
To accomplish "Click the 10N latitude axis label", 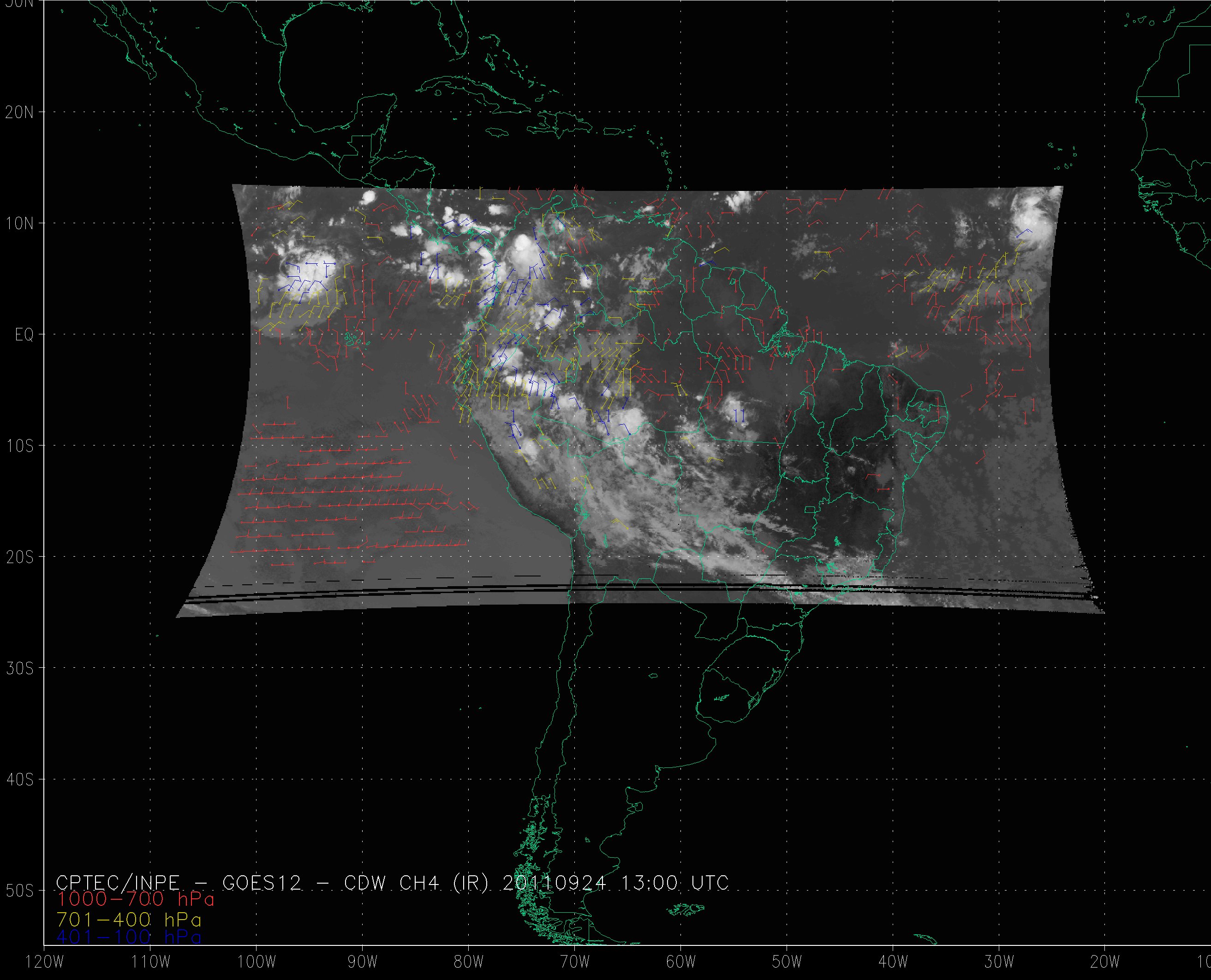I will [x=19, y=224].
